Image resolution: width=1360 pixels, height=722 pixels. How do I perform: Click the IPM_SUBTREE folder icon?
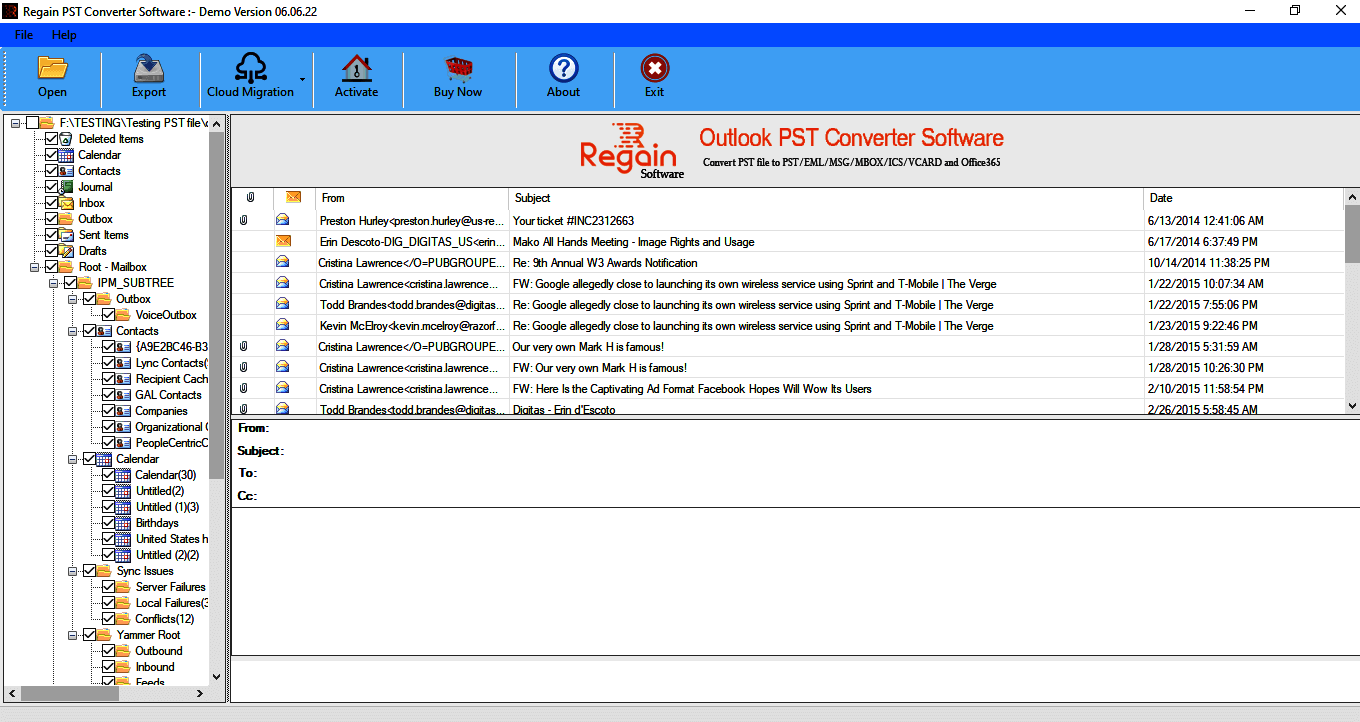pos(86,283)
